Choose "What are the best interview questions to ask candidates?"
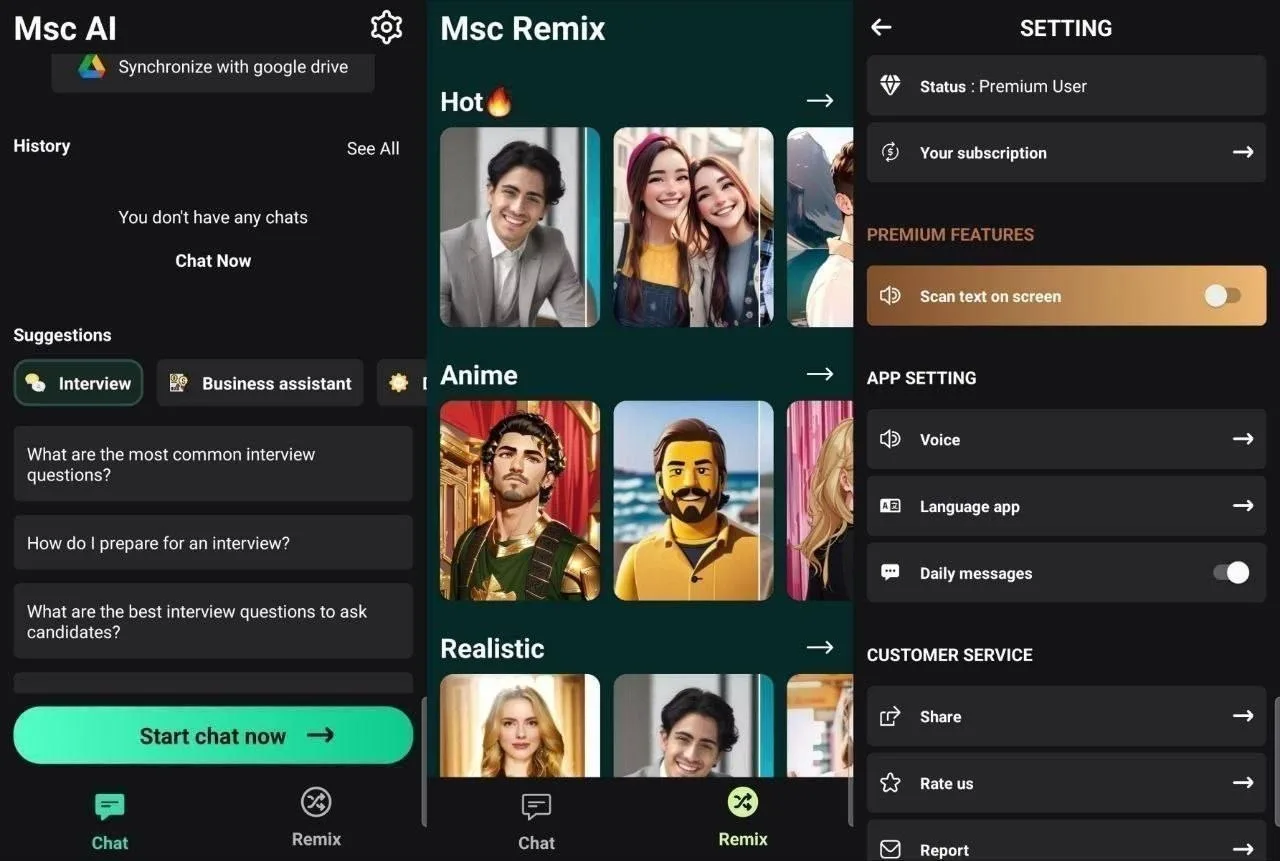 (x=213, y=621)
